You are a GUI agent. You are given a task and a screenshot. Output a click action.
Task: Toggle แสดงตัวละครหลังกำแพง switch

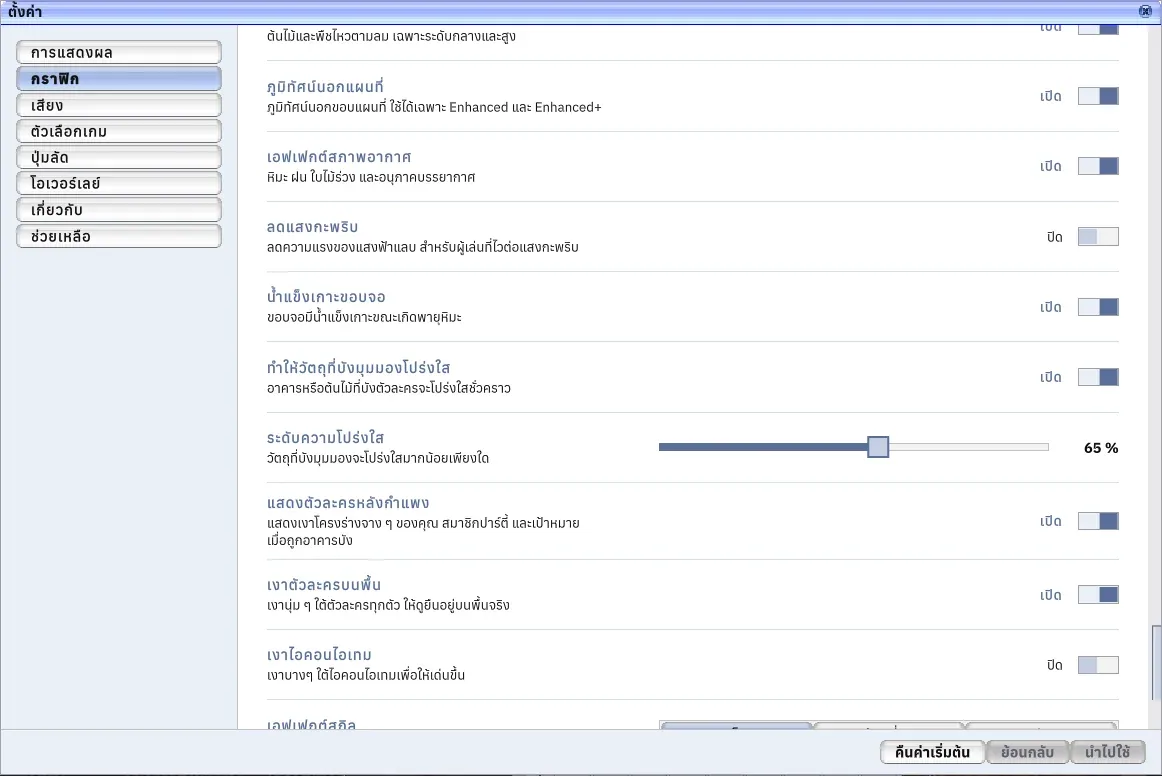point(1098,521)
